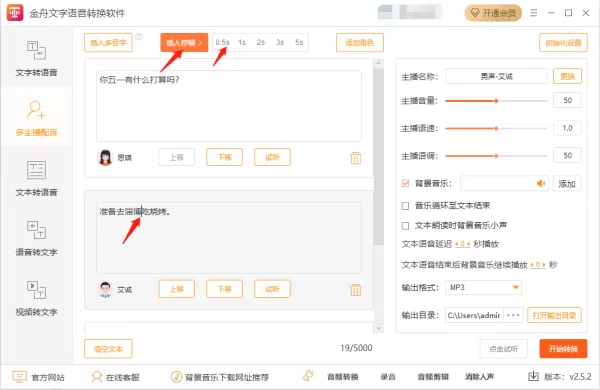This screenshot has width=600, height=390.
Task: Click the app logo in title bar
Action: 15,13
